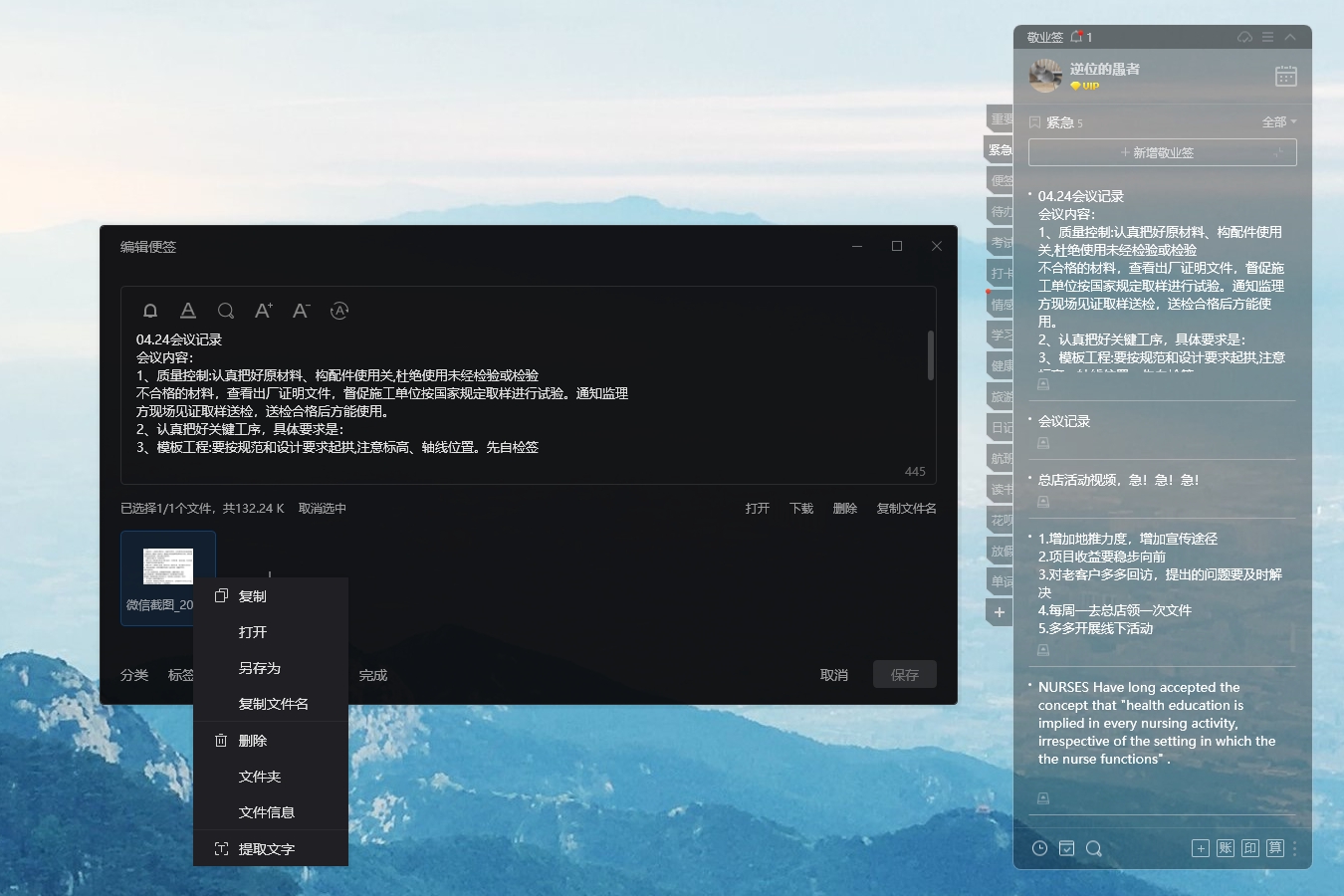Click the 取消 button in the editor
Screen dimensions: 1344x896
tap(834, 675)
